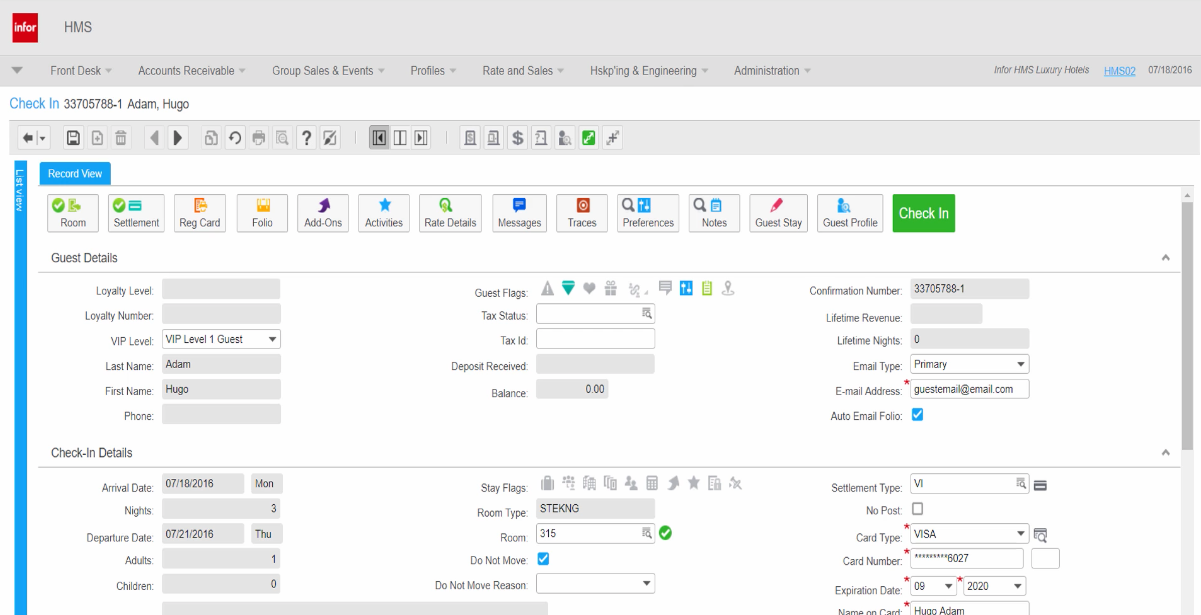1201x615 pixels.
Task: Click the Delete trash icon
Action: coord(121,138)
